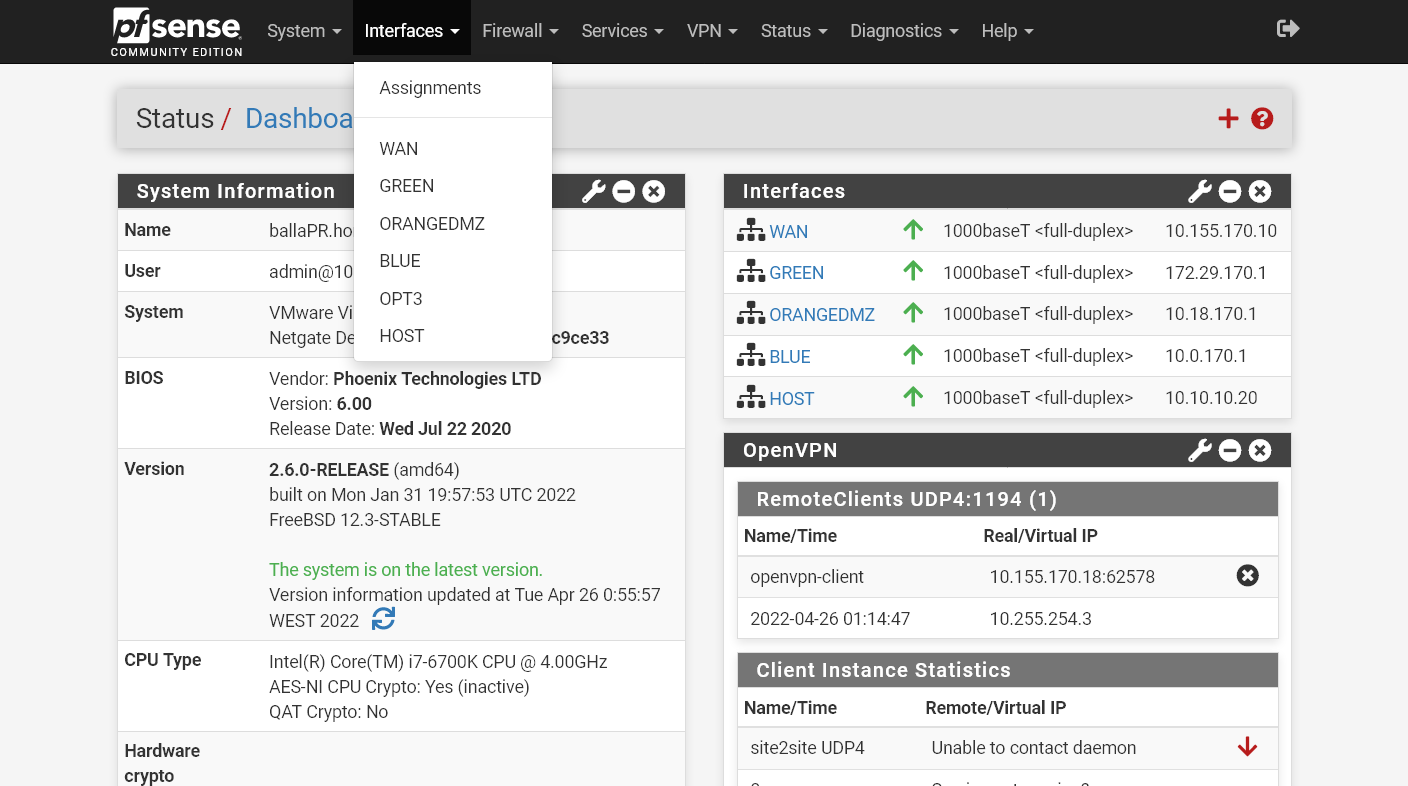Screen dimensions: 1408x786
Task: Click the wrench icon in Interfaces widget
Action: 1199,191
